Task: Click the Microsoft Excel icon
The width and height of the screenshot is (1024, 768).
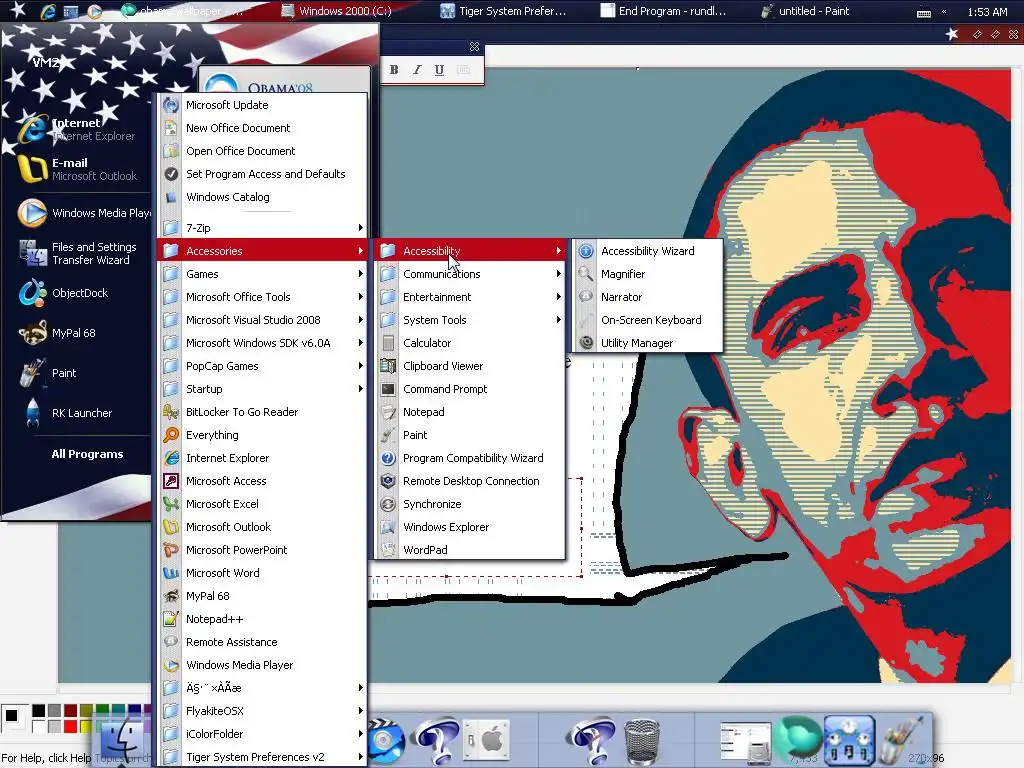Action: 171,504
